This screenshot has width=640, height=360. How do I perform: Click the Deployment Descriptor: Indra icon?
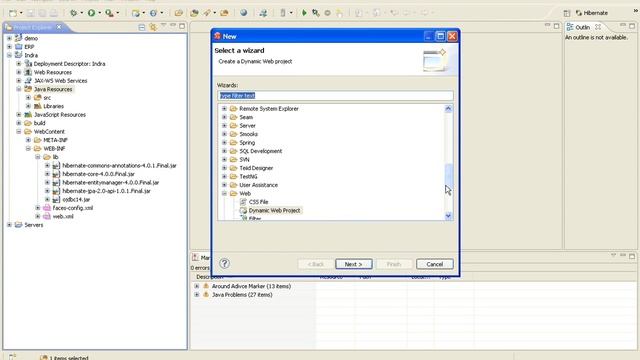28,64
